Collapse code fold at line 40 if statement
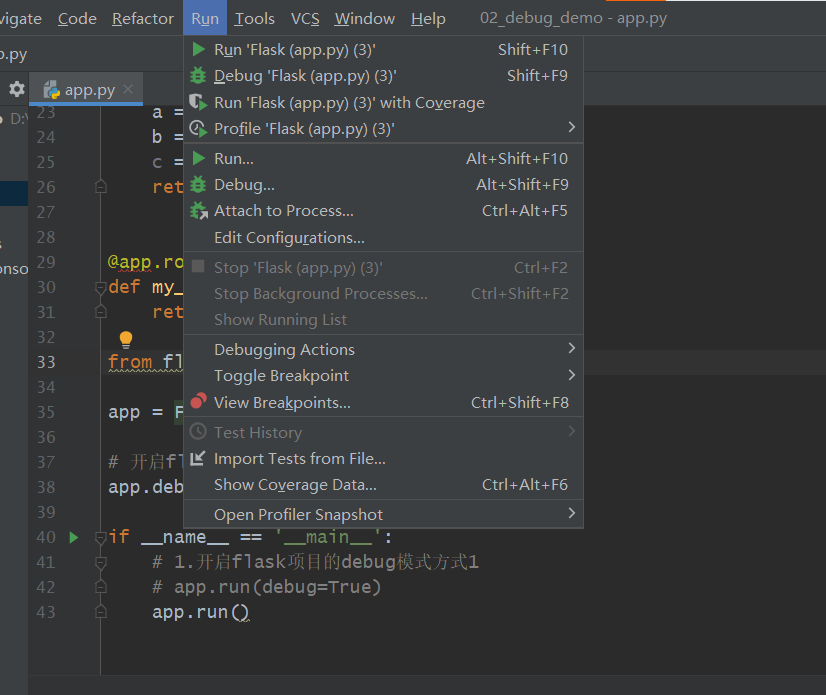The width and height of the screenshot is (826, 695). 101,538
